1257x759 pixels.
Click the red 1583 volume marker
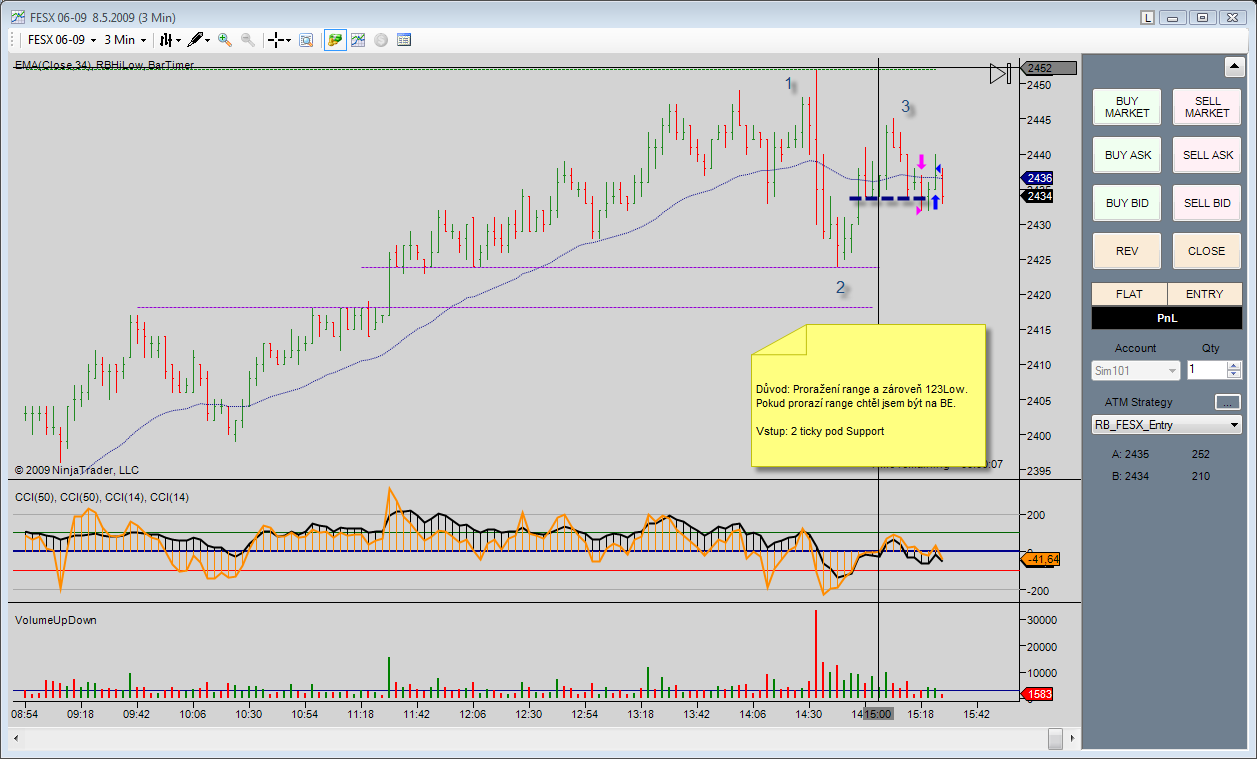point(1038,694)
